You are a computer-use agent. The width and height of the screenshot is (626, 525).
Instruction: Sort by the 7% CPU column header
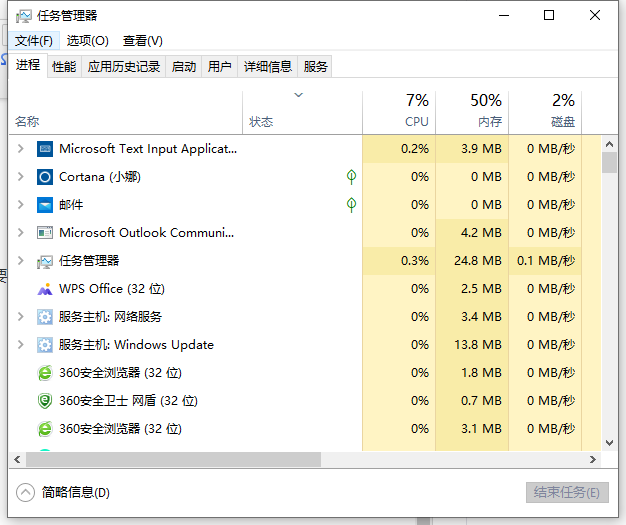[399, 113]
